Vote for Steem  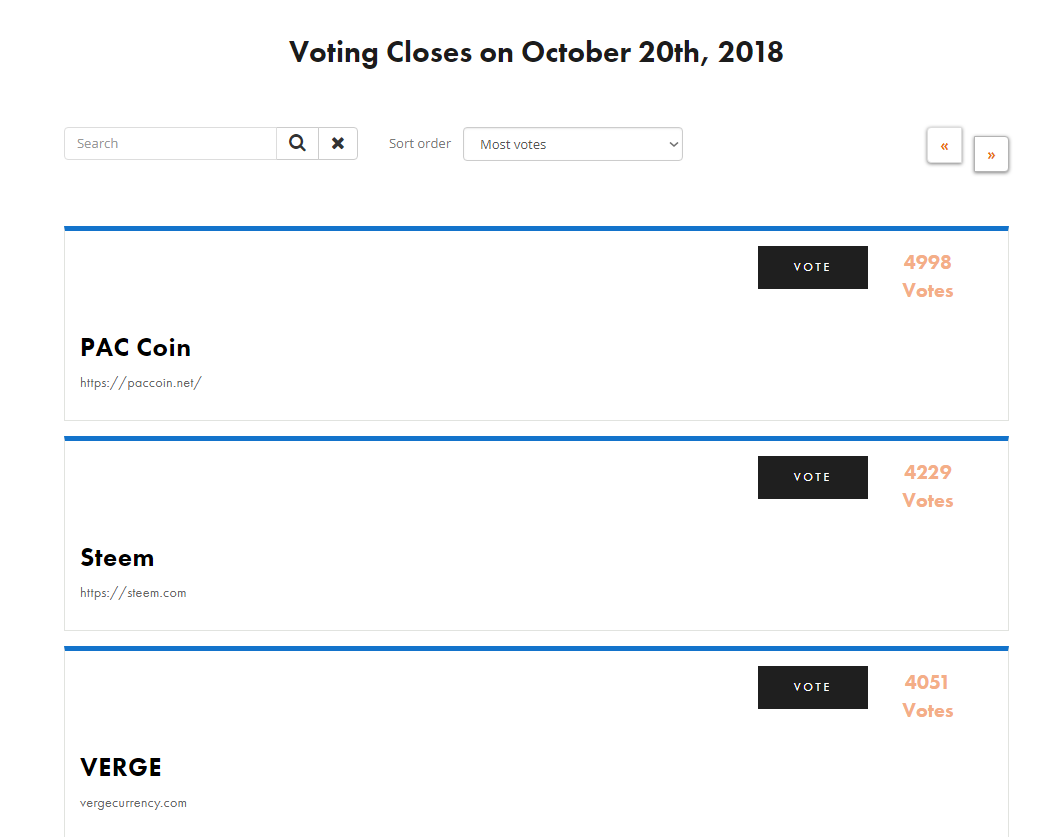[812, 477]
